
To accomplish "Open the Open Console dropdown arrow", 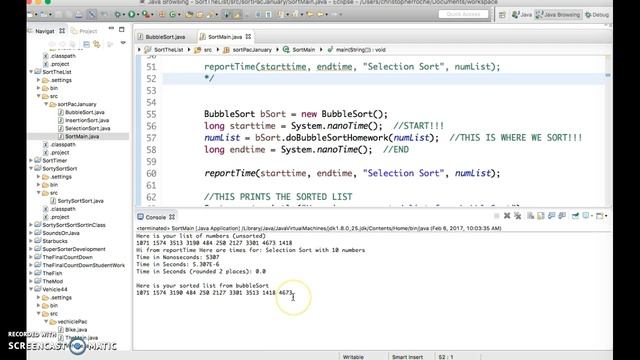I will (606, 216).
